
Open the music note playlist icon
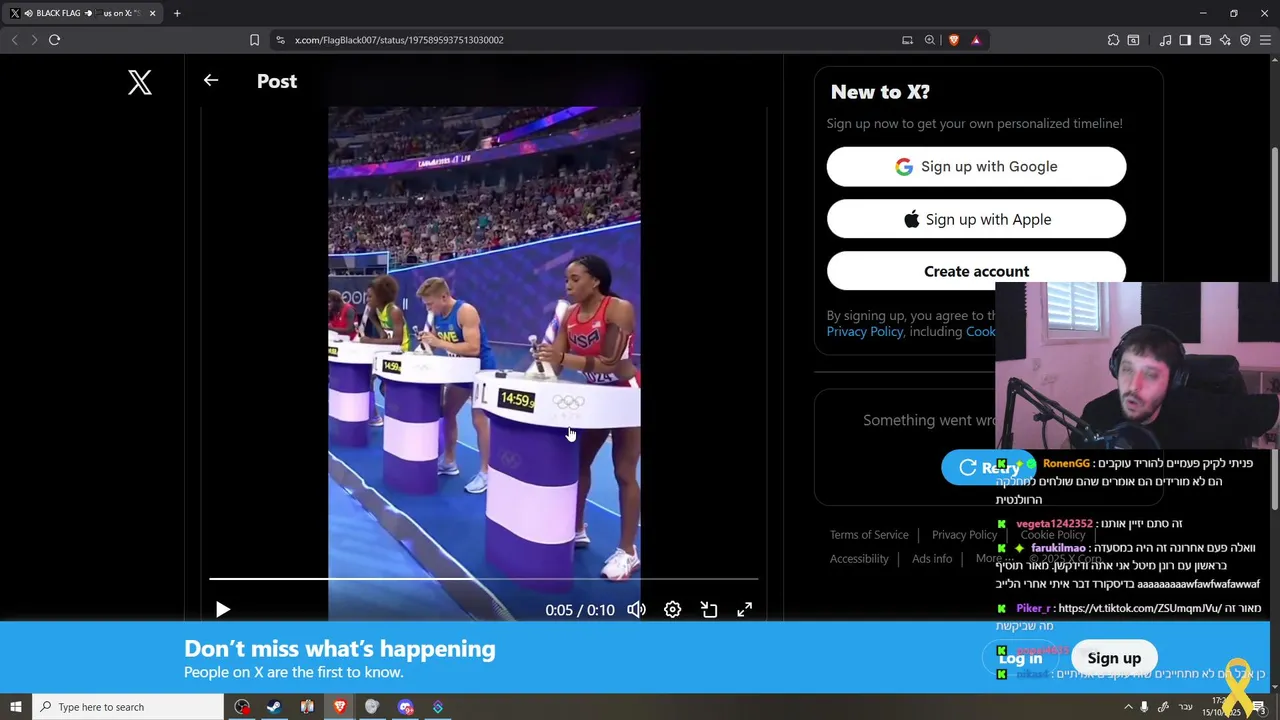click(1165, 40)
